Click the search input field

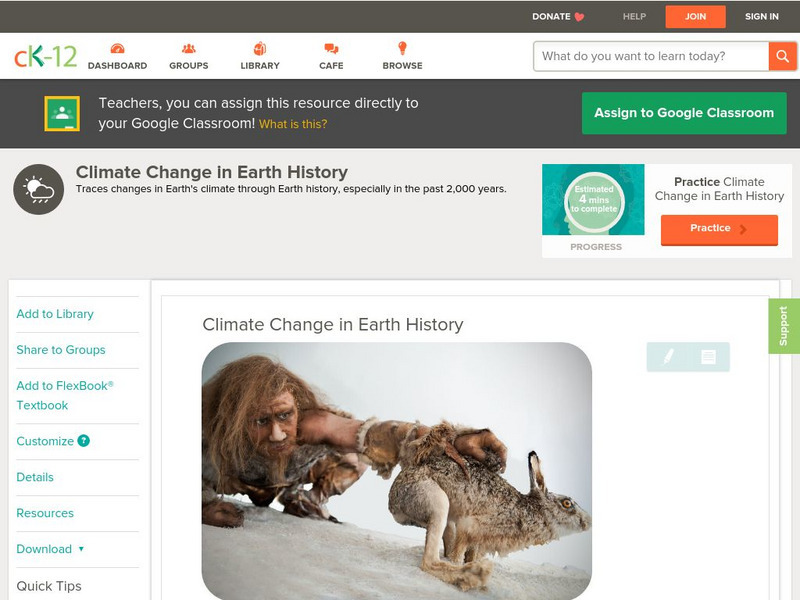point(651,56)
